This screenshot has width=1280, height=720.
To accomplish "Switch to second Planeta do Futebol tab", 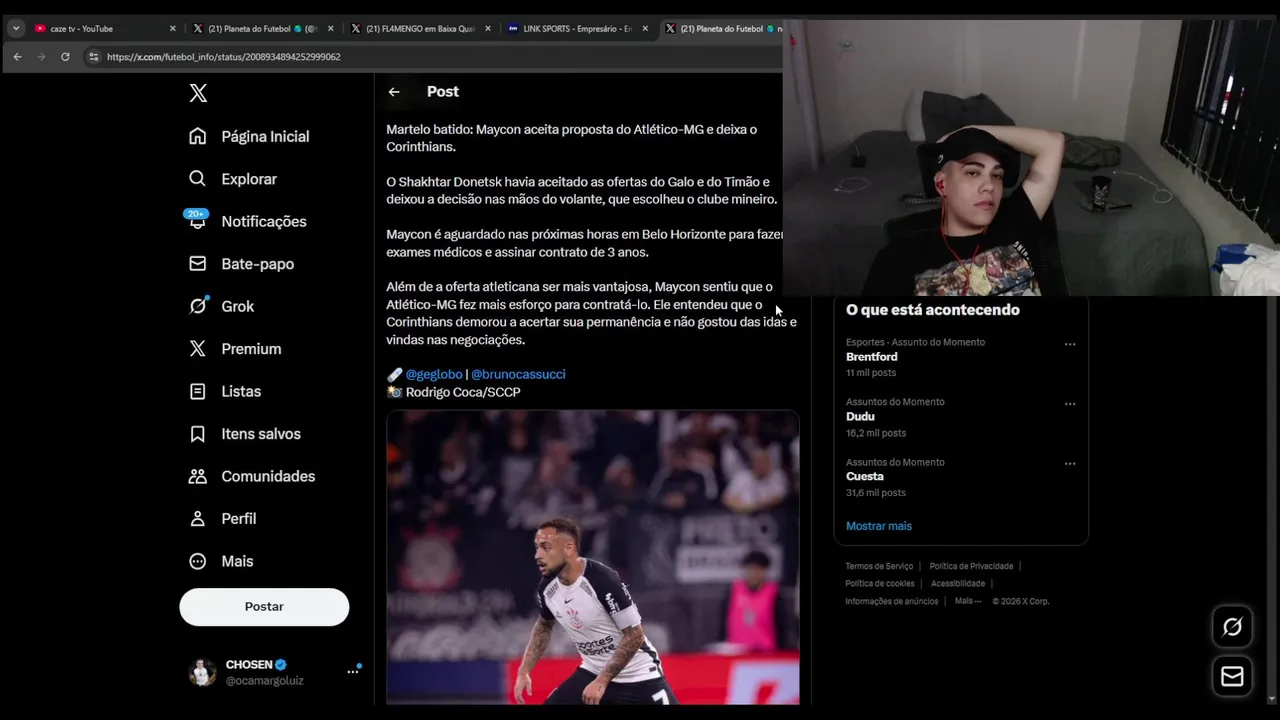I will click(x=722, y=29).
